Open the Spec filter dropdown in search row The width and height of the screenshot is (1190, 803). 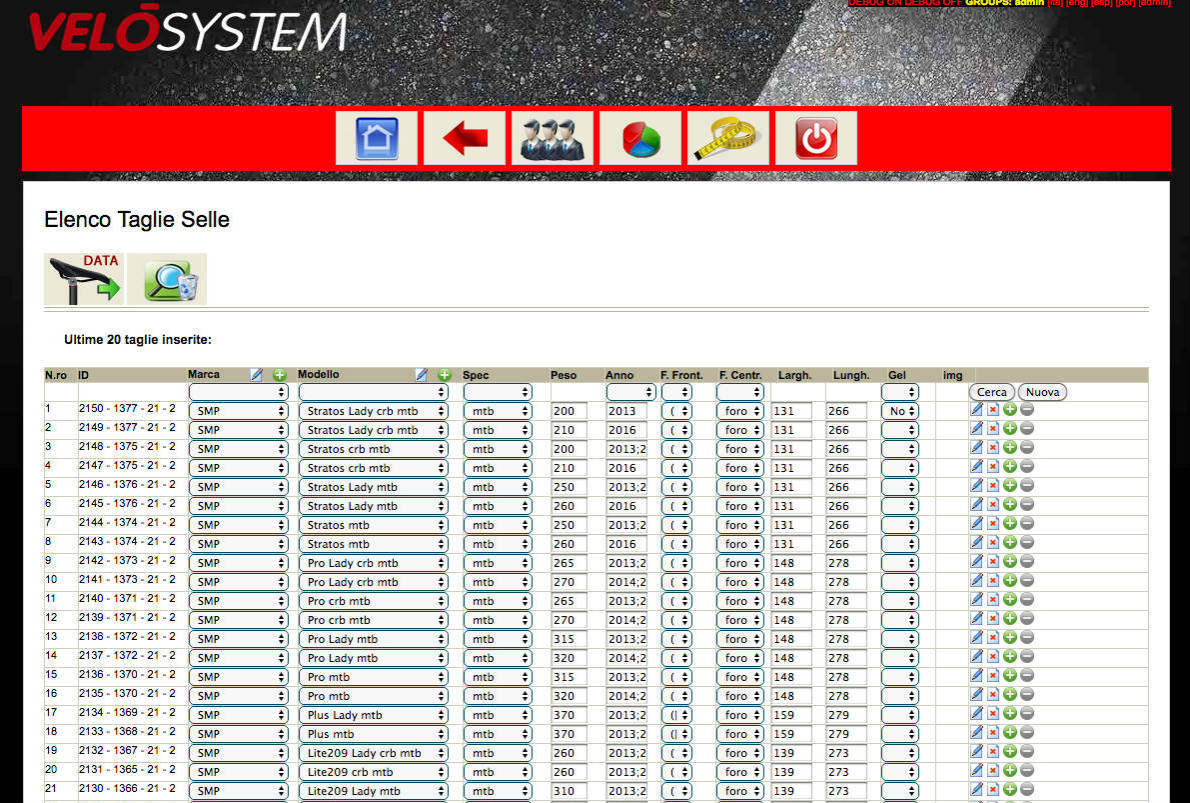[497, 392]
